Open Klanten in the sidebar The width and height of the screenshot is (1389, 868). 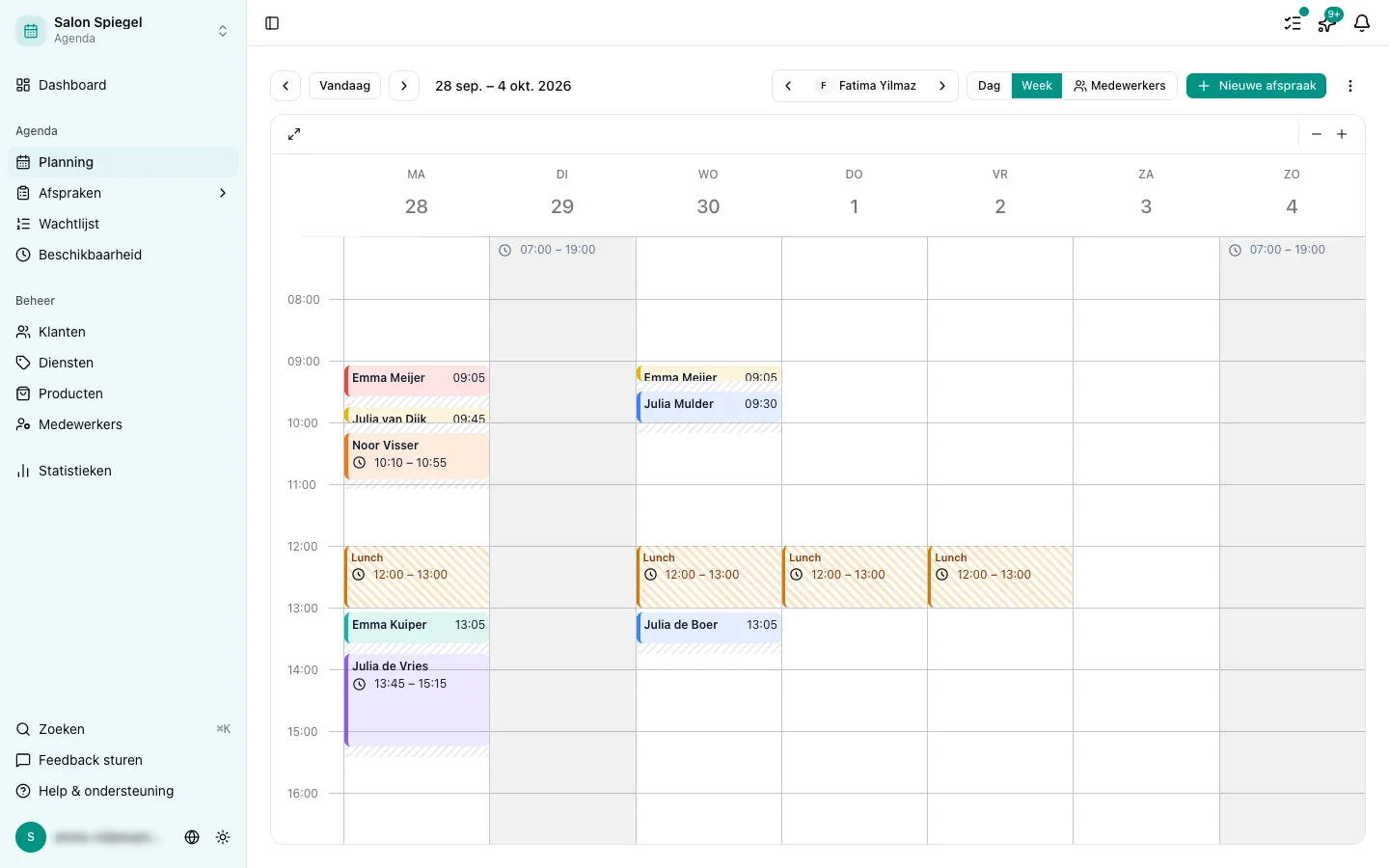(123, 332)
